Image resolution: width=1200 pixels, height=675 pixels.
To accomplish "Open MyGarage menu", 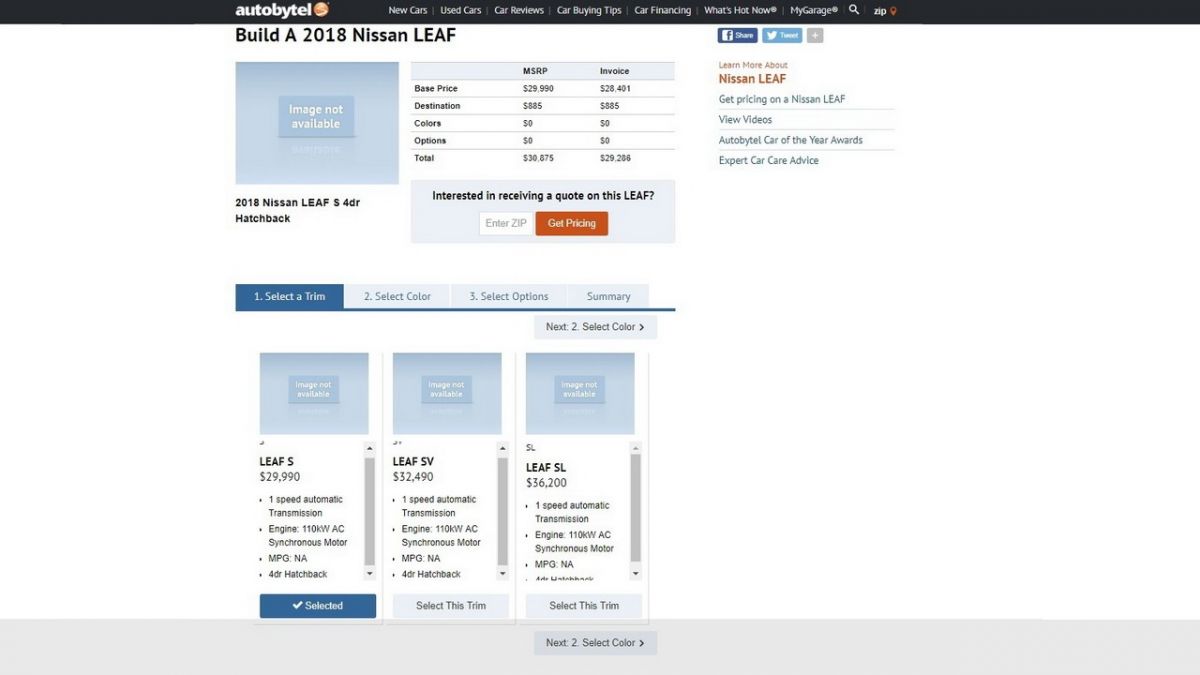I will pyautogui.click(x=814, y=10).
